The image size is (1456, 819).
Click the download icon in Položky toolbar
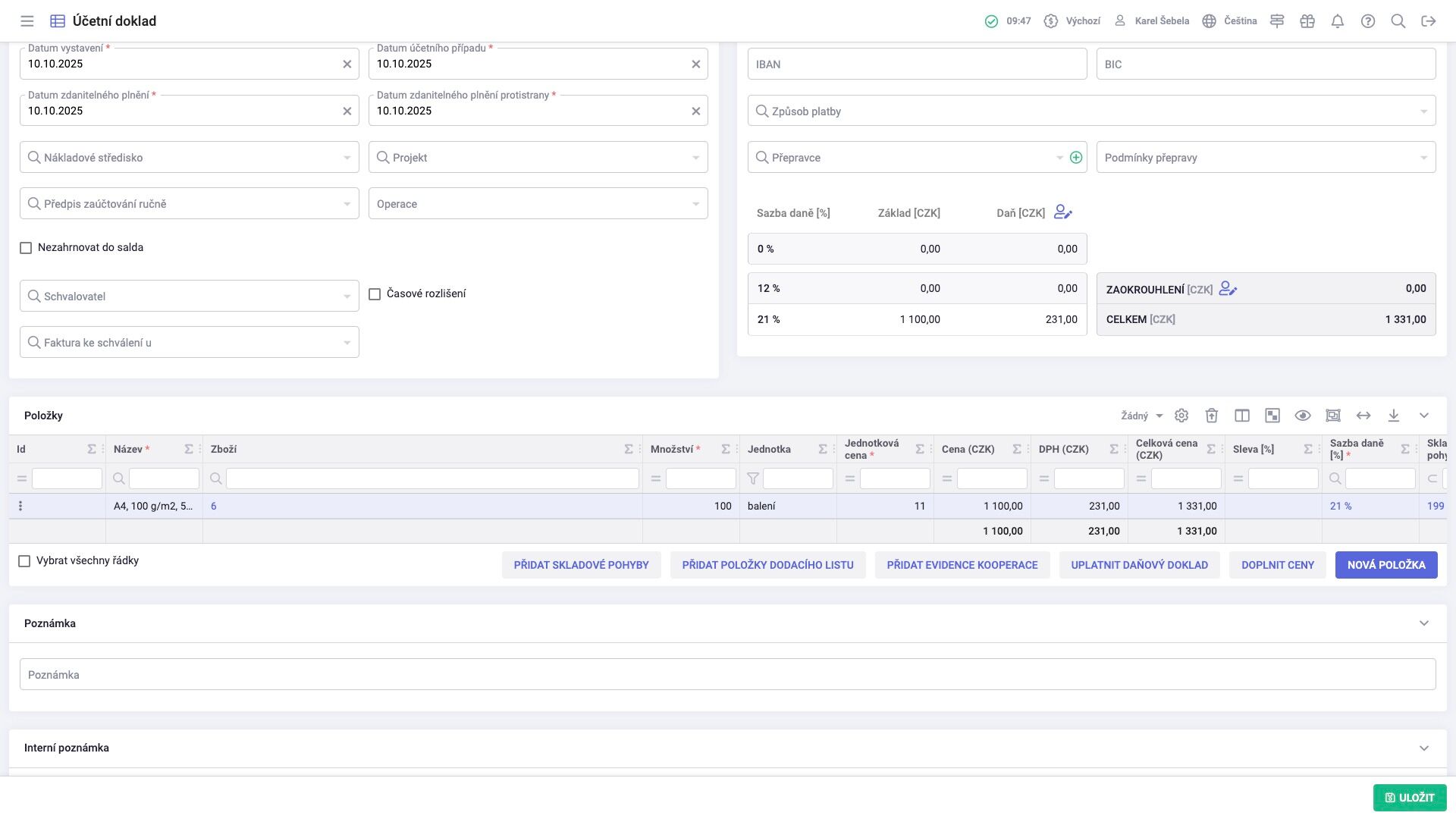click(1394, 416)
